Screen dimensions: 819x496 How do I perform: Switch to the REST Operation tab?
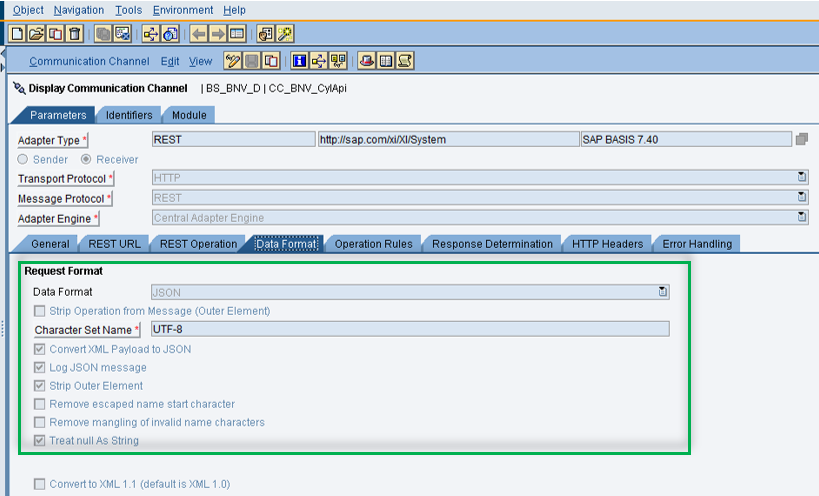pos(198,244)
